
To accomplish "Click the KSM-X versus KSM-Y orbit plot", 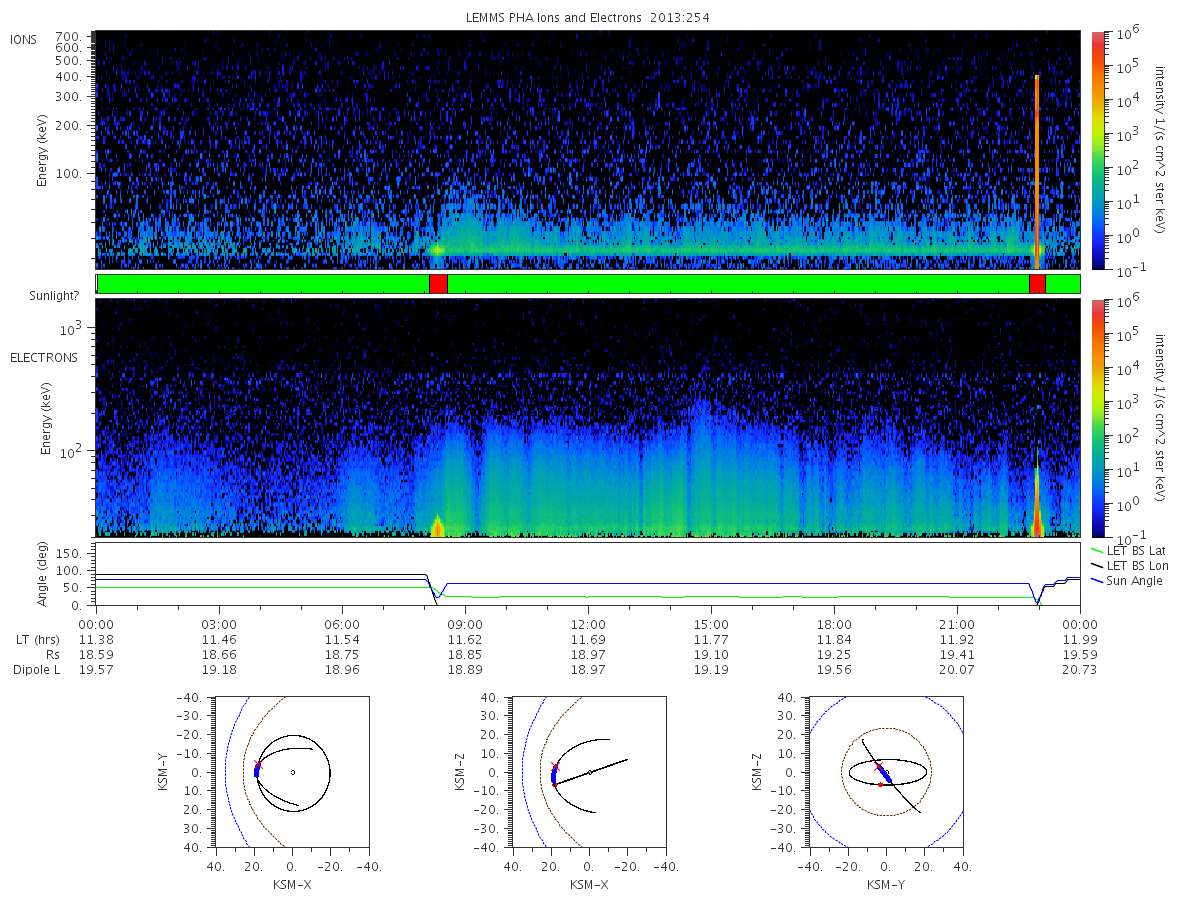I will tap(290, 772).
